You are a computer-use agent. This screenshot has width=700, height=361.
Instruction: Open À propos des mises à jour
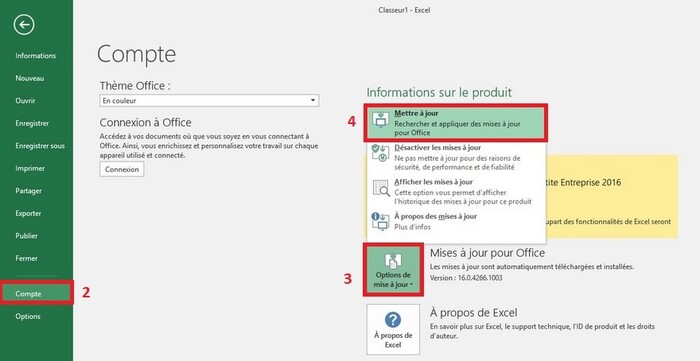[x=456, y=221]
